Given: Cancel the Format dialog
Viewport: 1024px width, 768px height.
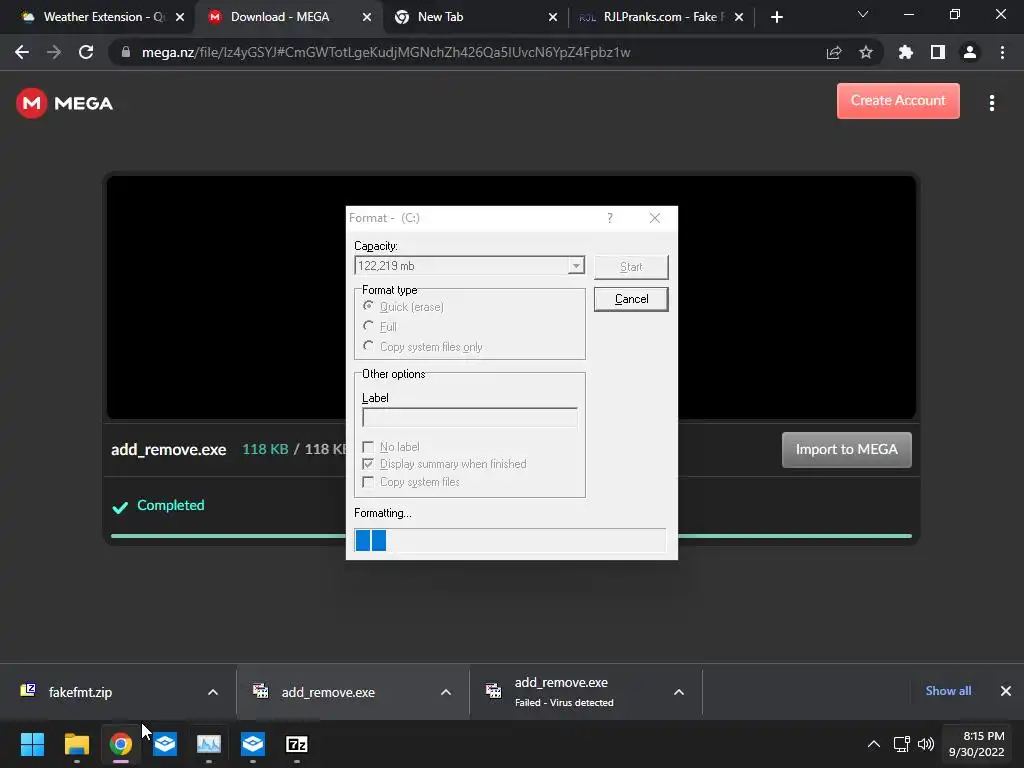Looking at the screenshot, I should [x=631, y=299].
